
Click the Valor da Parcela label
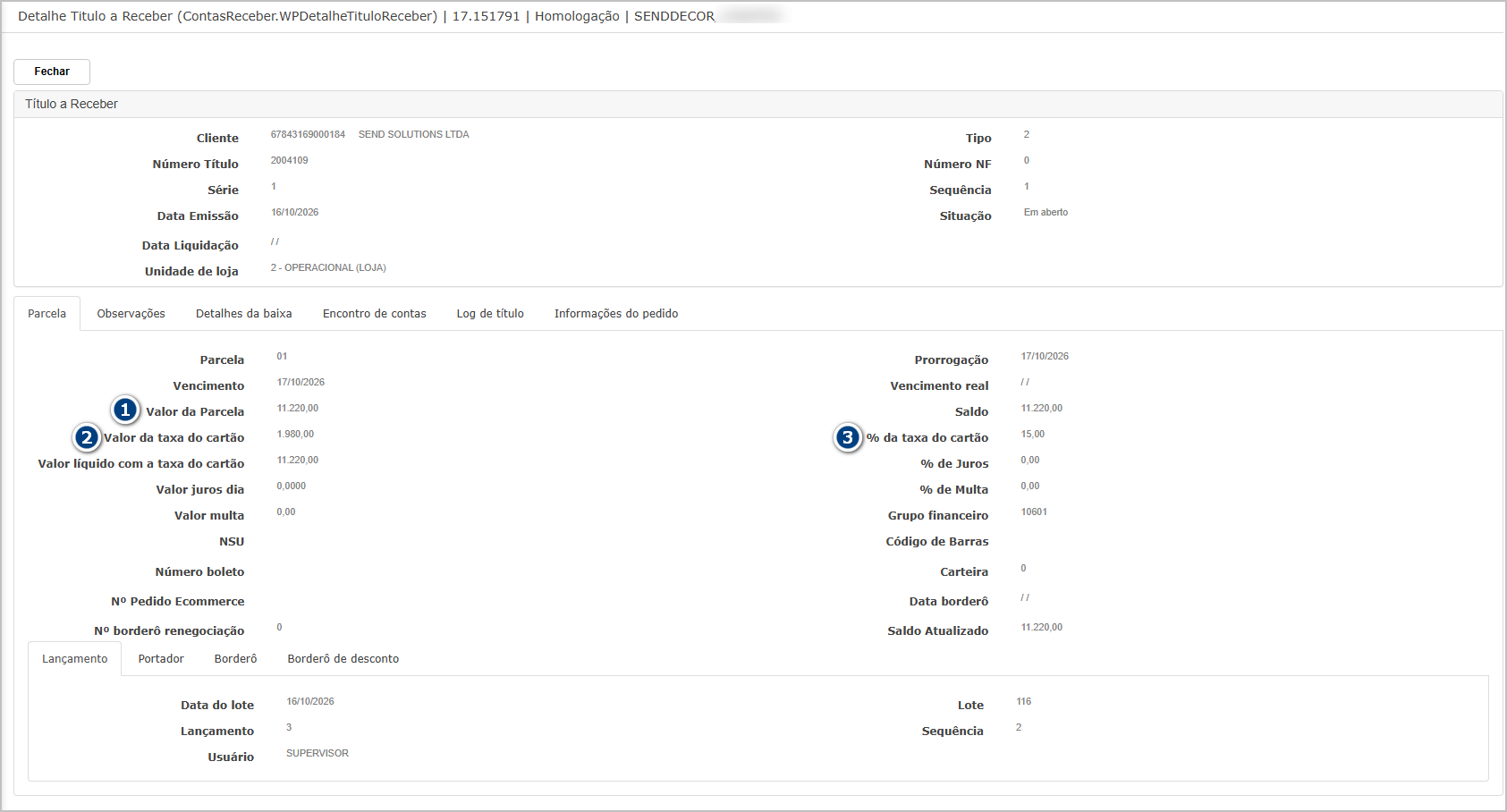[195, 412]
